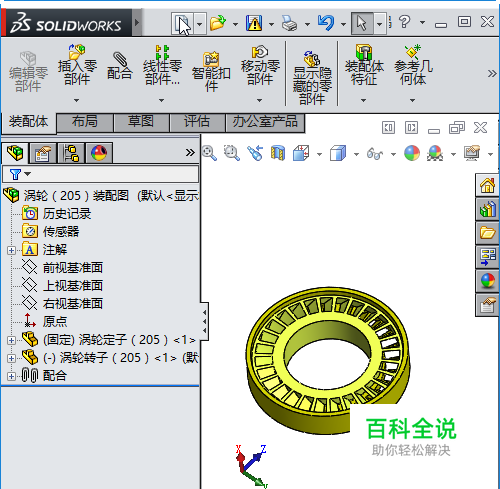Open the edit appearance color ball
Screen dimensions: 500x489
[x=412, y=153]
